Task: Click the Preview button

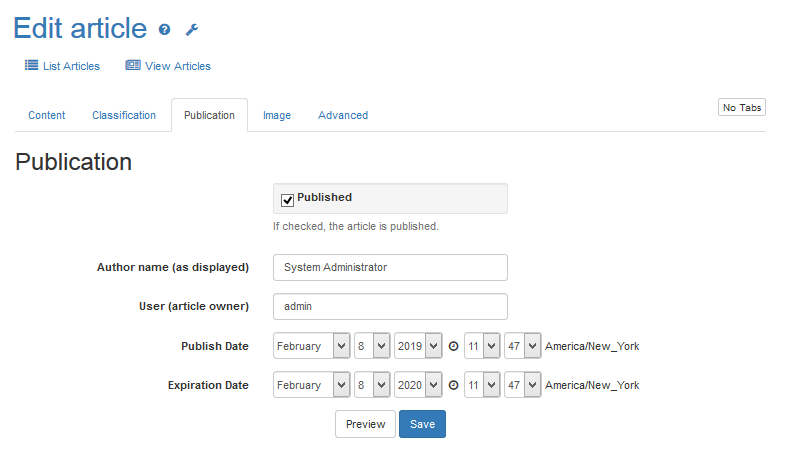Action: tap(365, 424)
